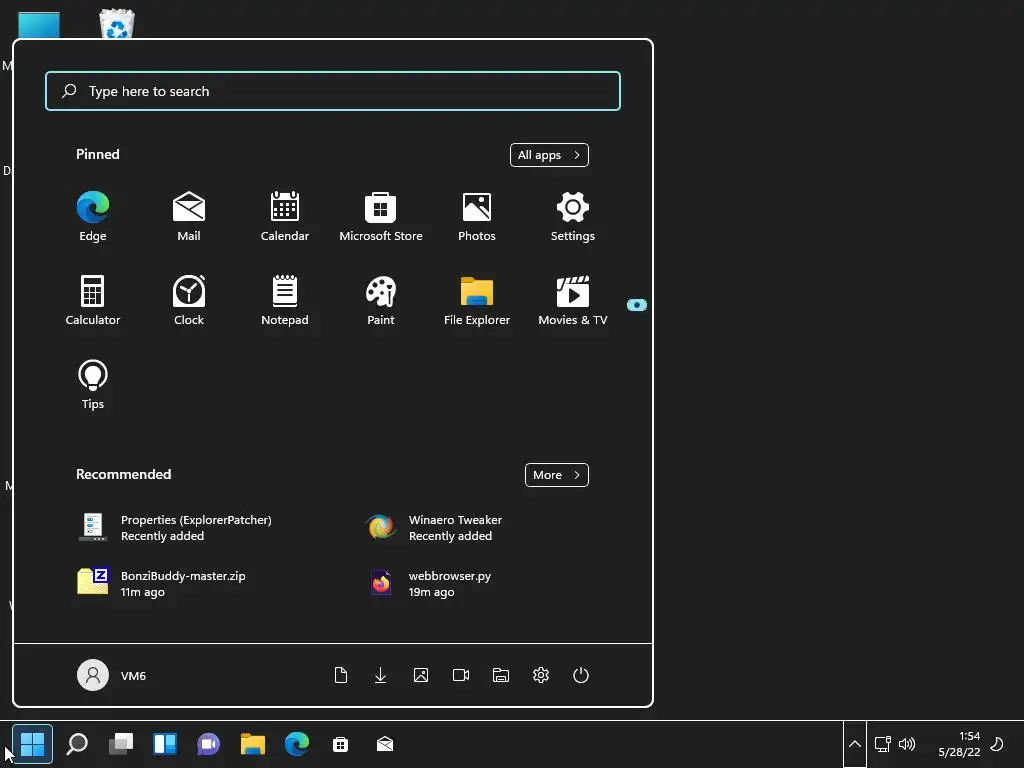Open the Documents folder shortcut icon
This screenshot has width=1024, height=768.
[341, 675]
